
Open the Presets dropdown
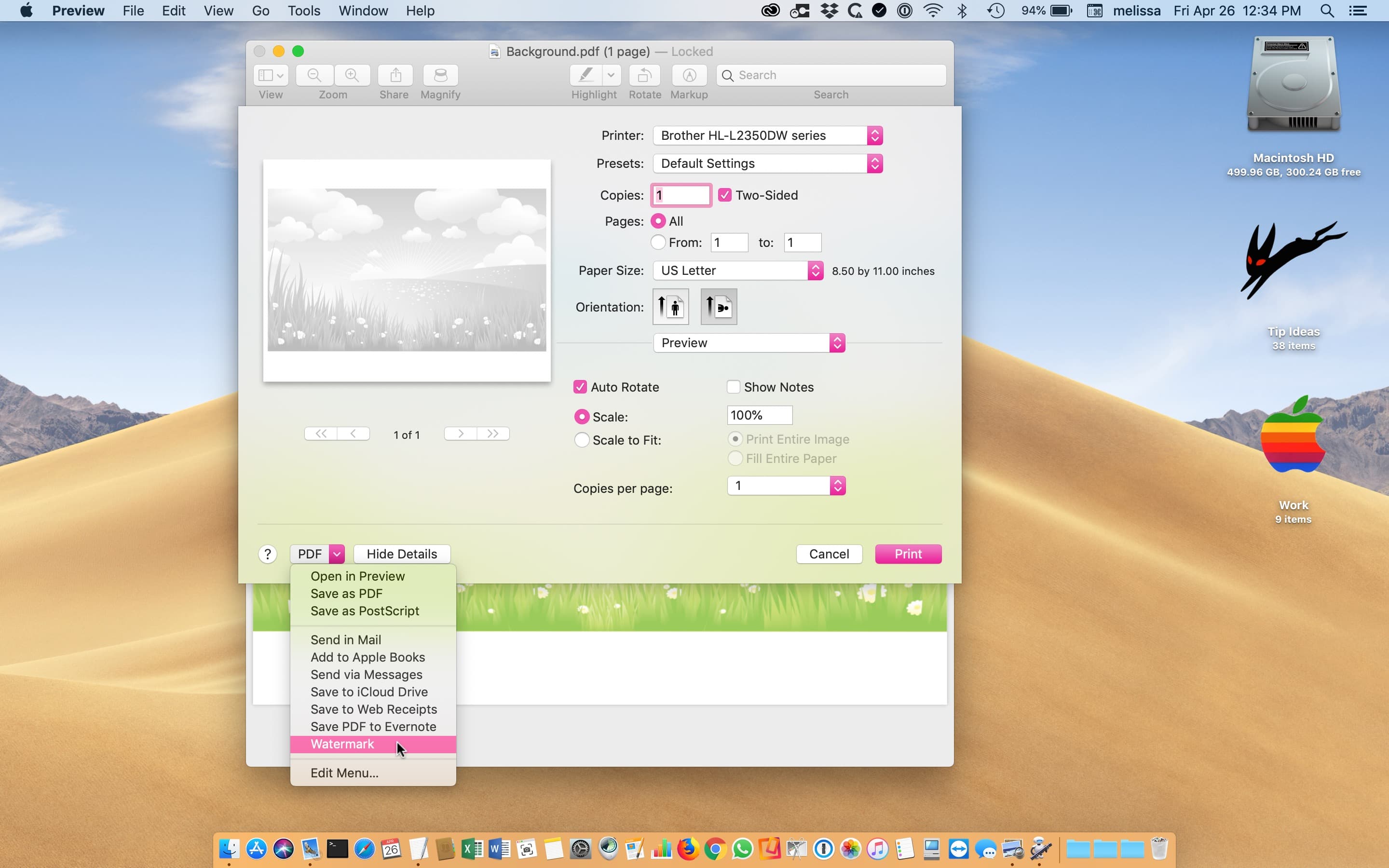pyautogui.click(x=768, y=163)
